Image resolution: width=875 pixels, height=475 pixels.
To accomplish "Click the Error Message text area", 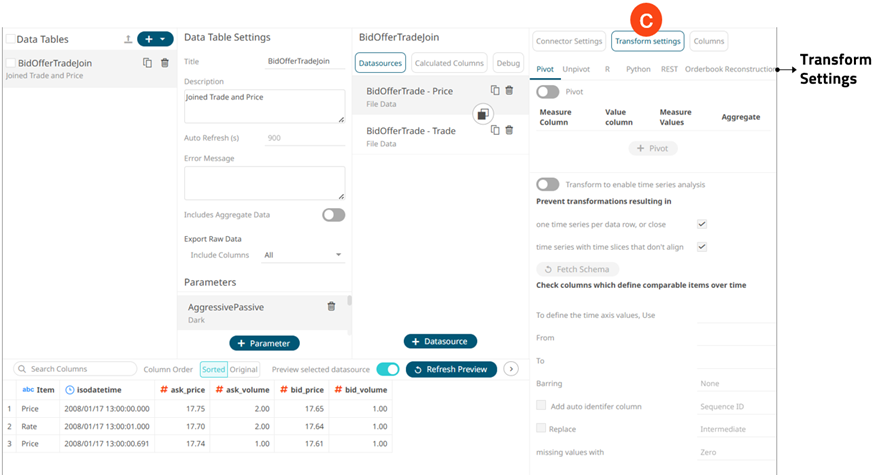I will [265, 183].
